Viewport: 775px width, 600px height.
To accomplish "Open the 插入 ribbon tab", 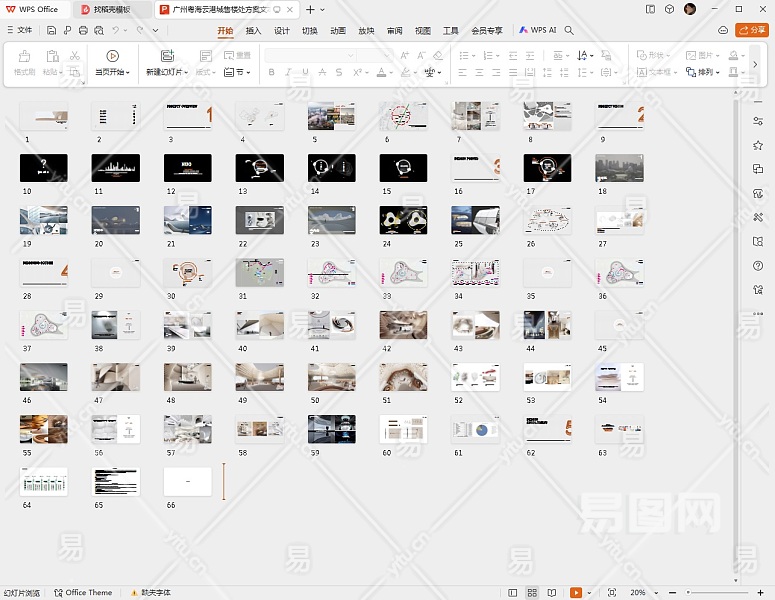I will [253, 30].
